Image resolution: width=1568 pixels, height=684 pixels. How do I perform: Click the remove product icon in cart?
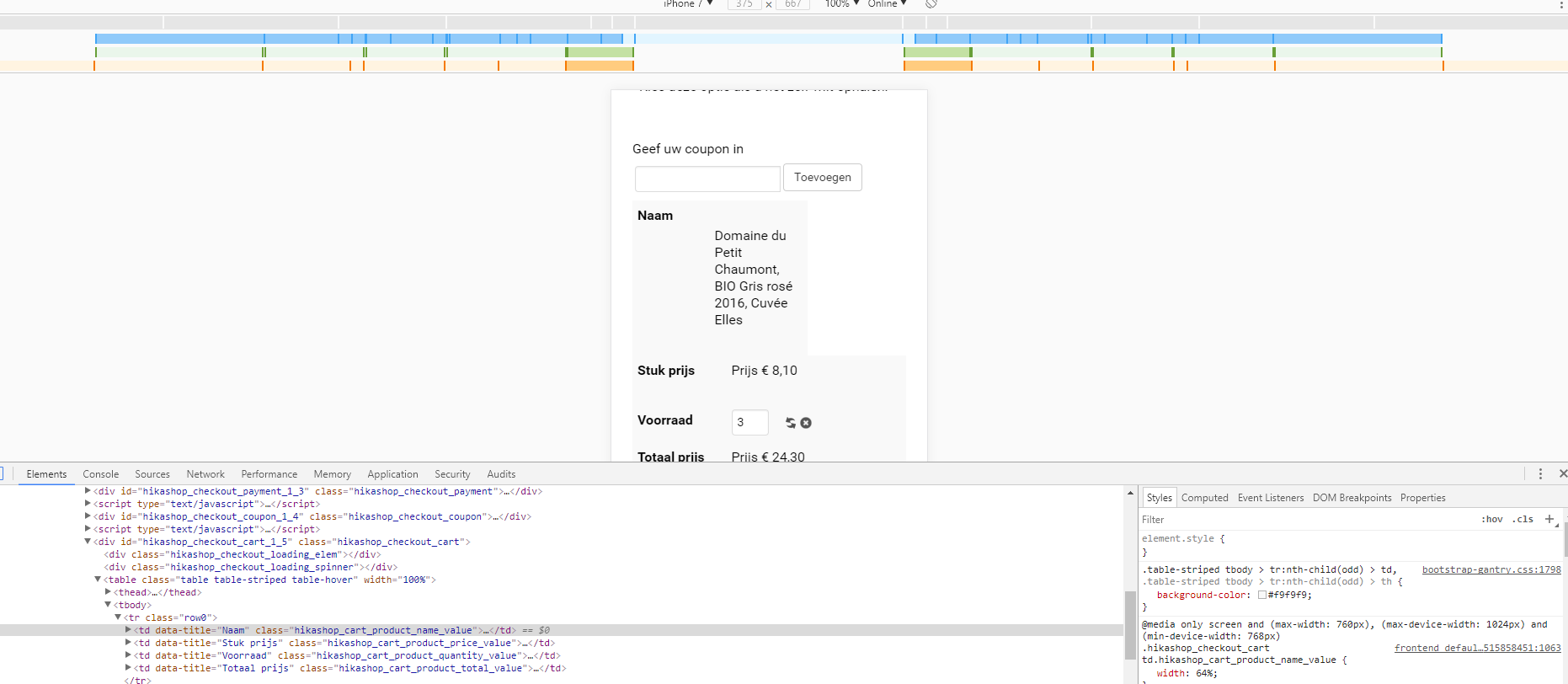pos(806,423)
